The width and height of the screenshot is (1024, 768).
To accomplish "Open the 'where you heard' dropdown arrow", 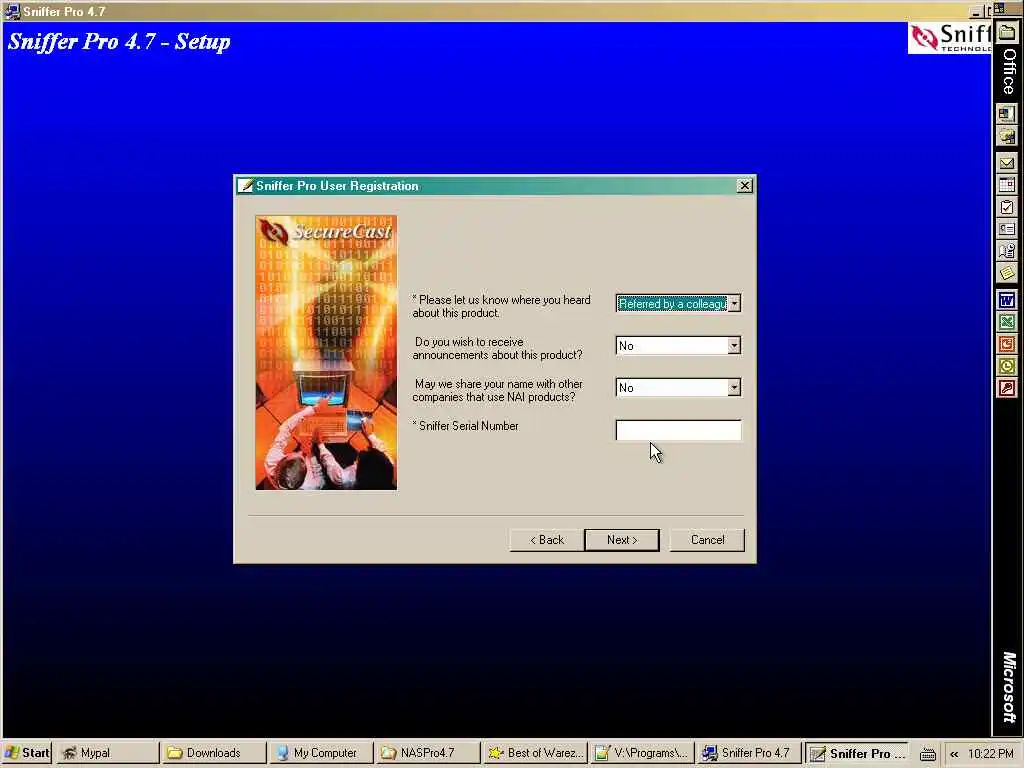I will coord(734,304).
